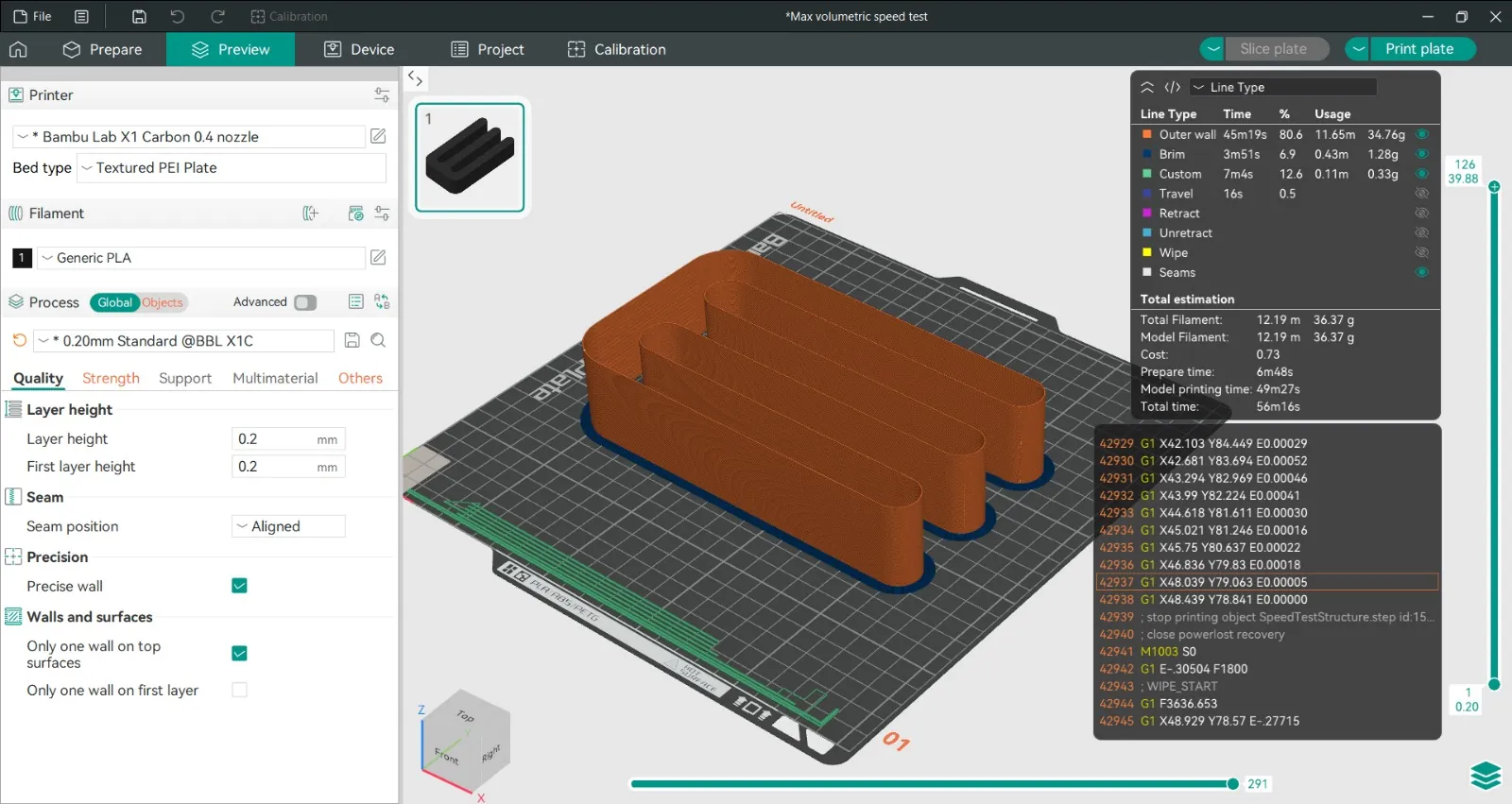Viewport: 1512px width, 804px height.
Task: Open the Print plate dropdown arrow
Action: (x=1358, y=49)
